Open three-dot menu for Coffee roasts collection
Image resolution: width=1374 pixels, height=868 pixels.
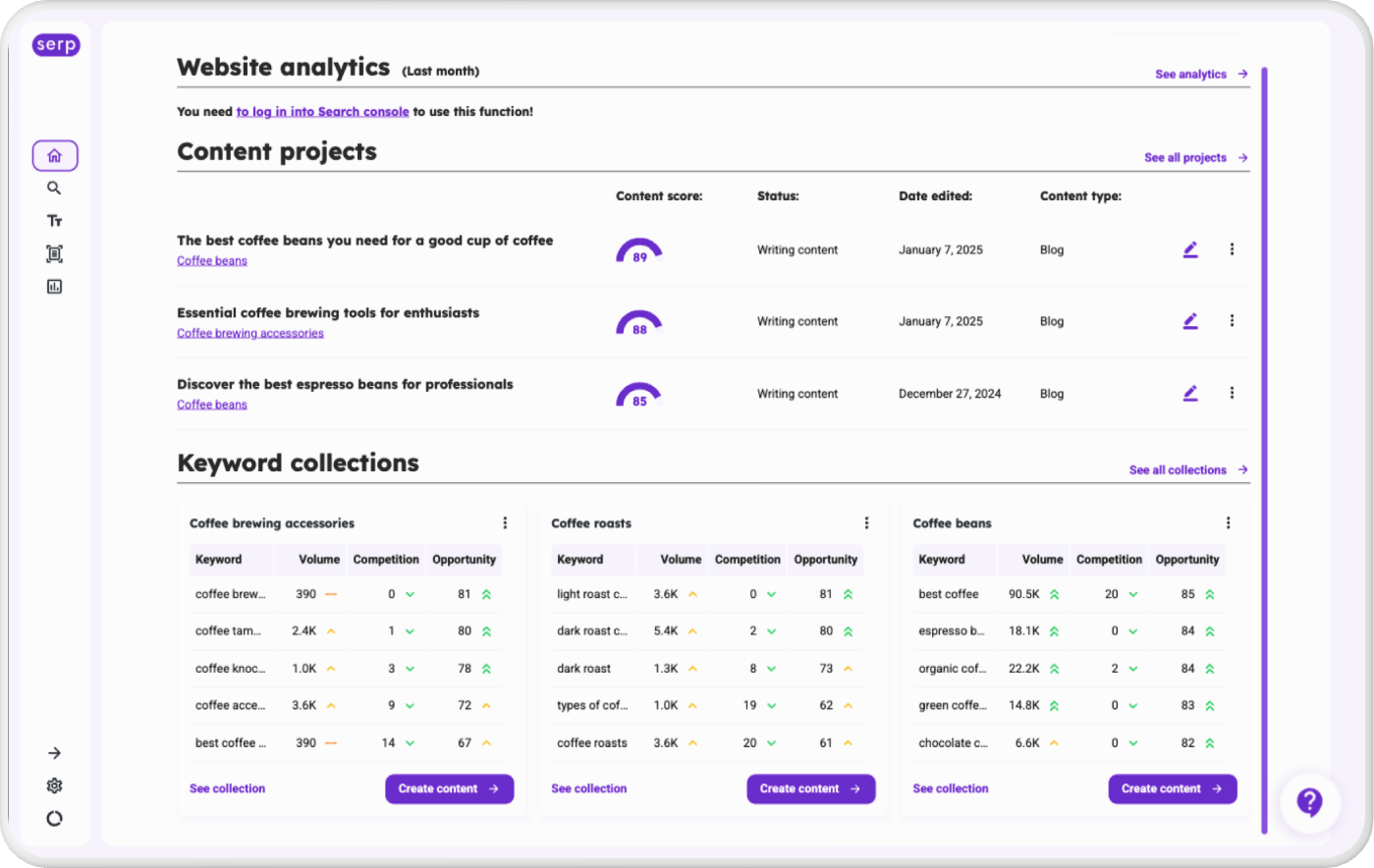click(x=866, y=523)
